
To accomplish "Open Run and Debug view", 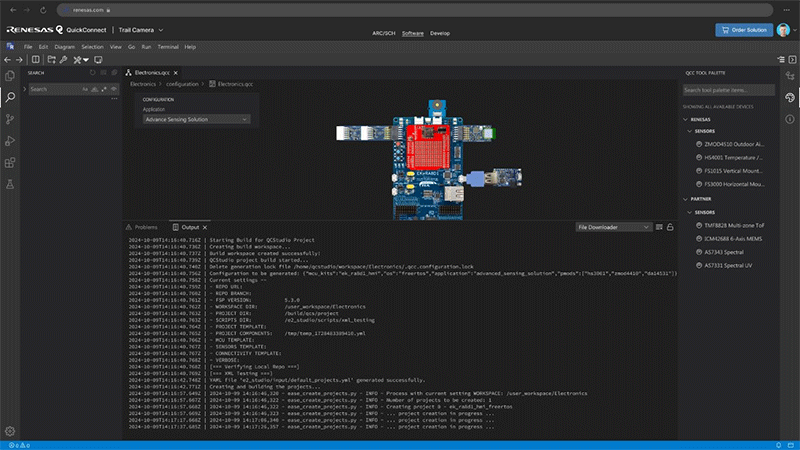I will point(11,141).
